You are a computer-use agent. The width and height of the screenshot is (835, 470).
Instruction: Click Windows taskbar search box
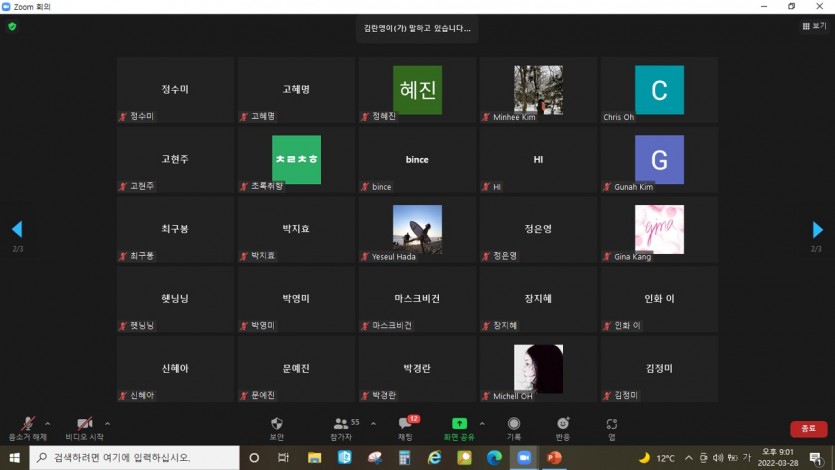point(134,458)
